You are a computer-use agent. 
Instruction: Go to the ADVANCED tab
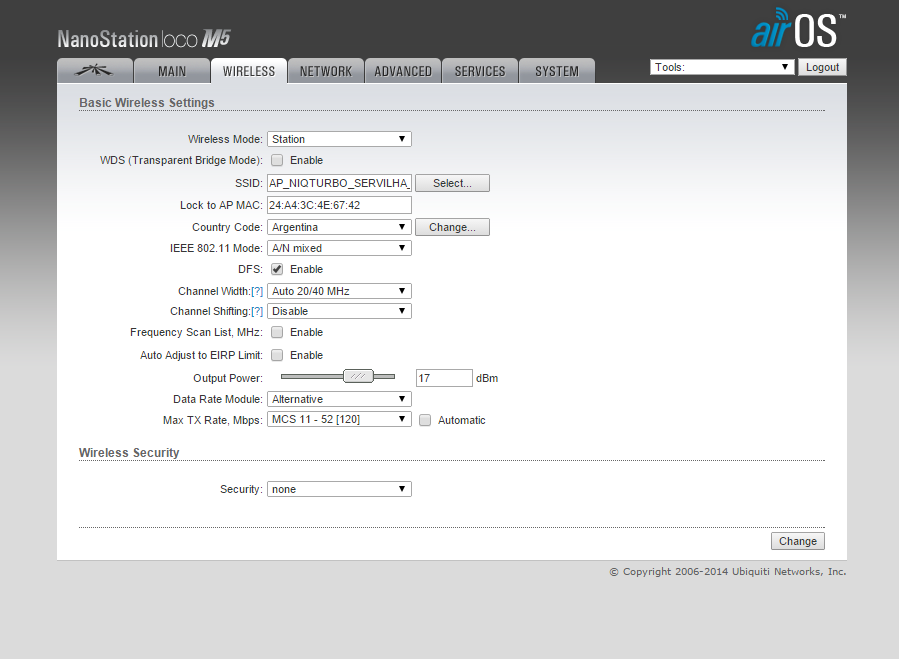tap(403, 71)
